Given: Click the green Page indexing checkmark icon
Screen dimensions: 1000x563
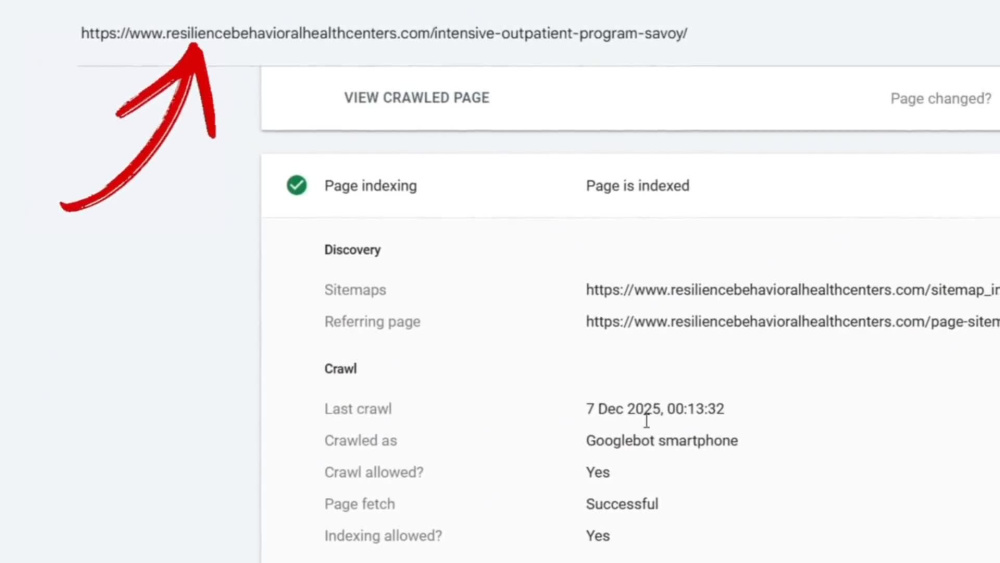Looking at the screenshot, I should click(x=297, y=186).
